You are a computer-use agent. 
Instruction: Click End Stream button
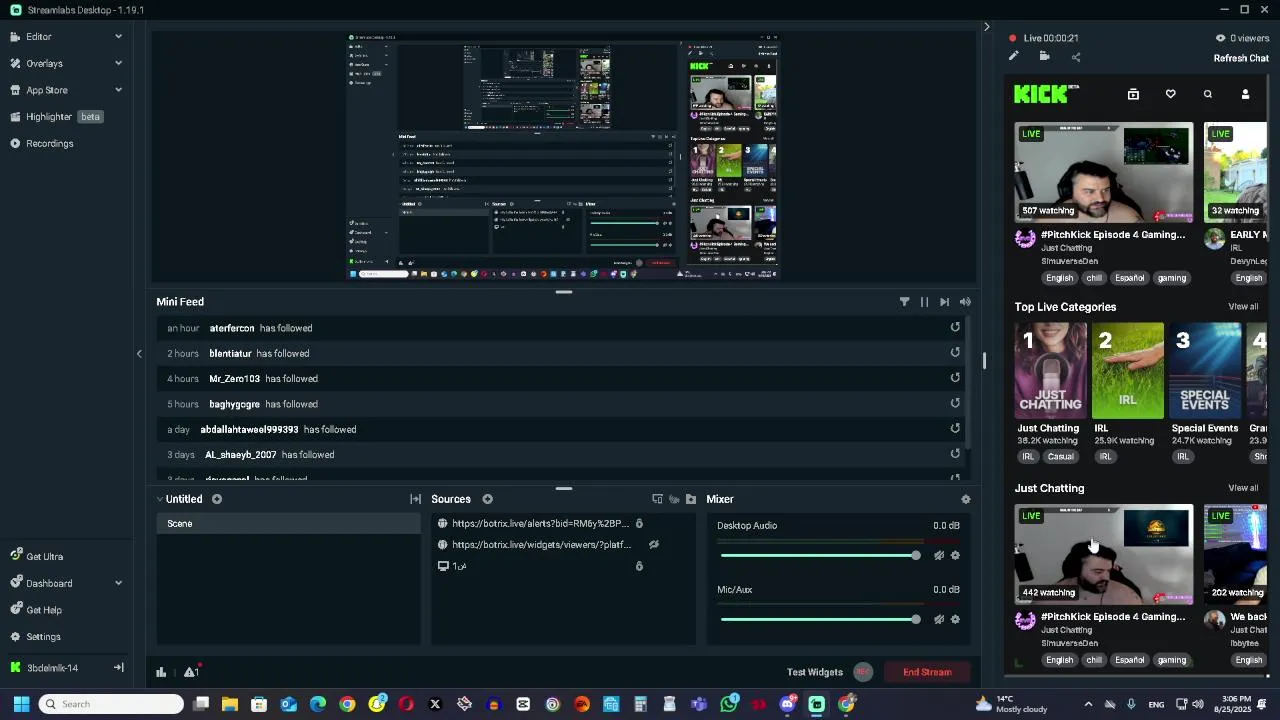point(927,672)
